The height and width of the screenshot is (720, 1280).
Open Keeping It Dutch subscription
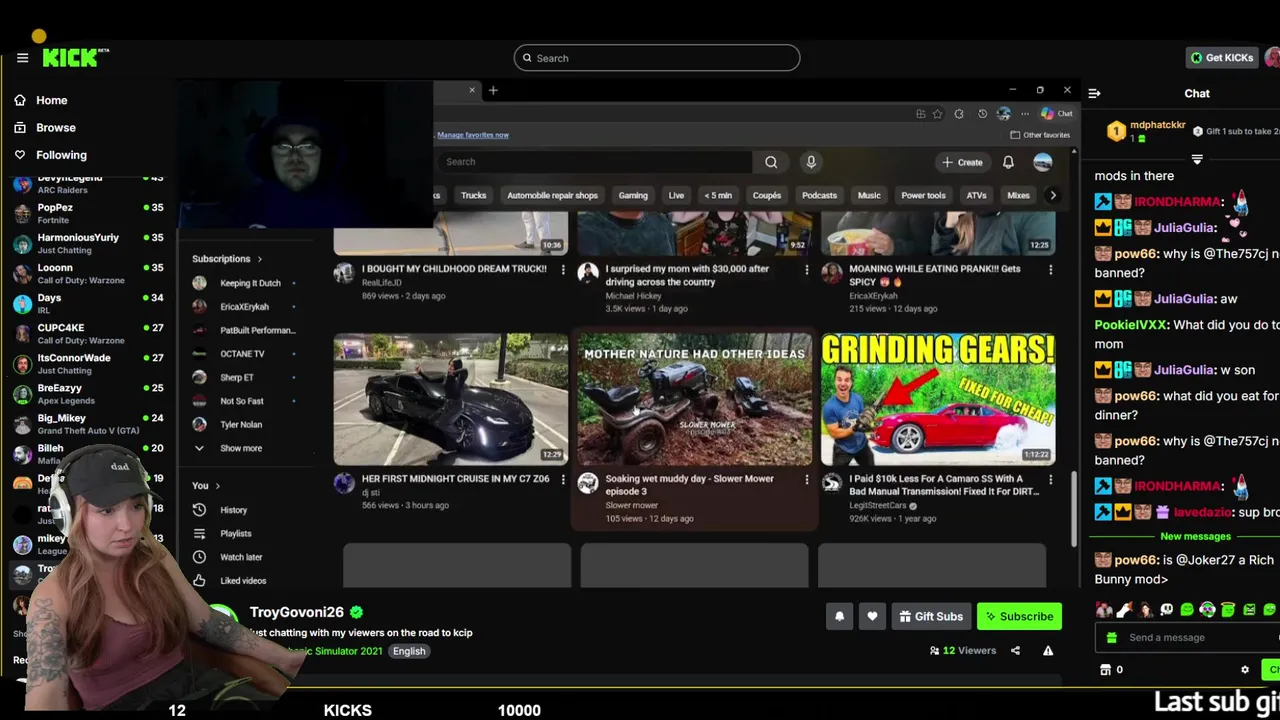tap(246, 283)
